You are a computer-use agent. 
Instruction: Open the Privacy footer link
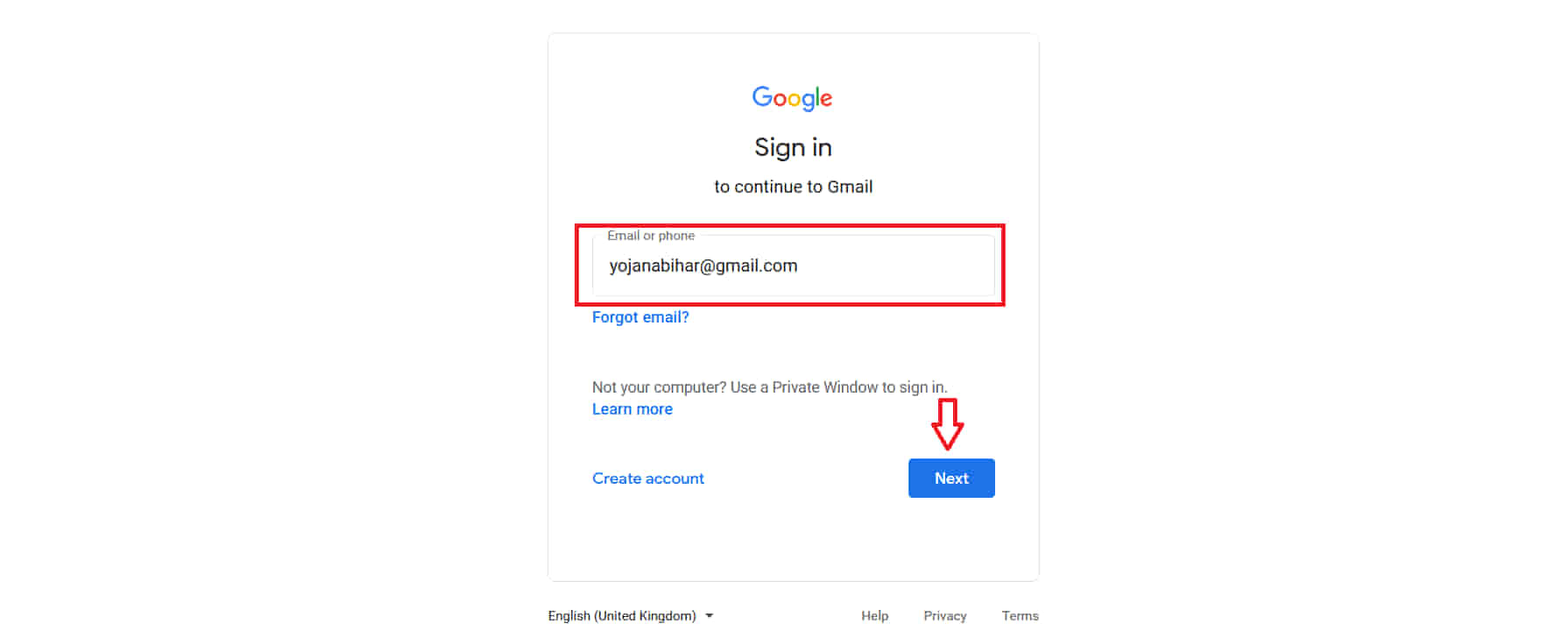click(x=945, y=616)
